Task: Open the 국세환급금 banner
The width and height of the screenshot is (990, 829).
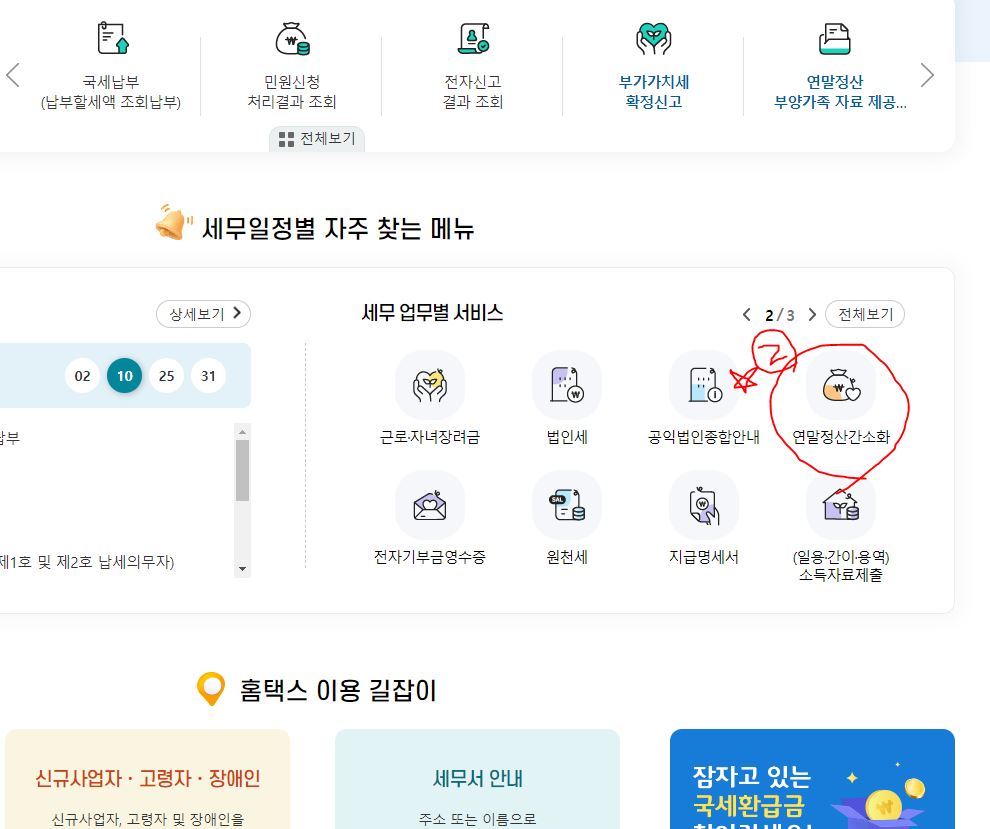Action: [x=813, y=779]
